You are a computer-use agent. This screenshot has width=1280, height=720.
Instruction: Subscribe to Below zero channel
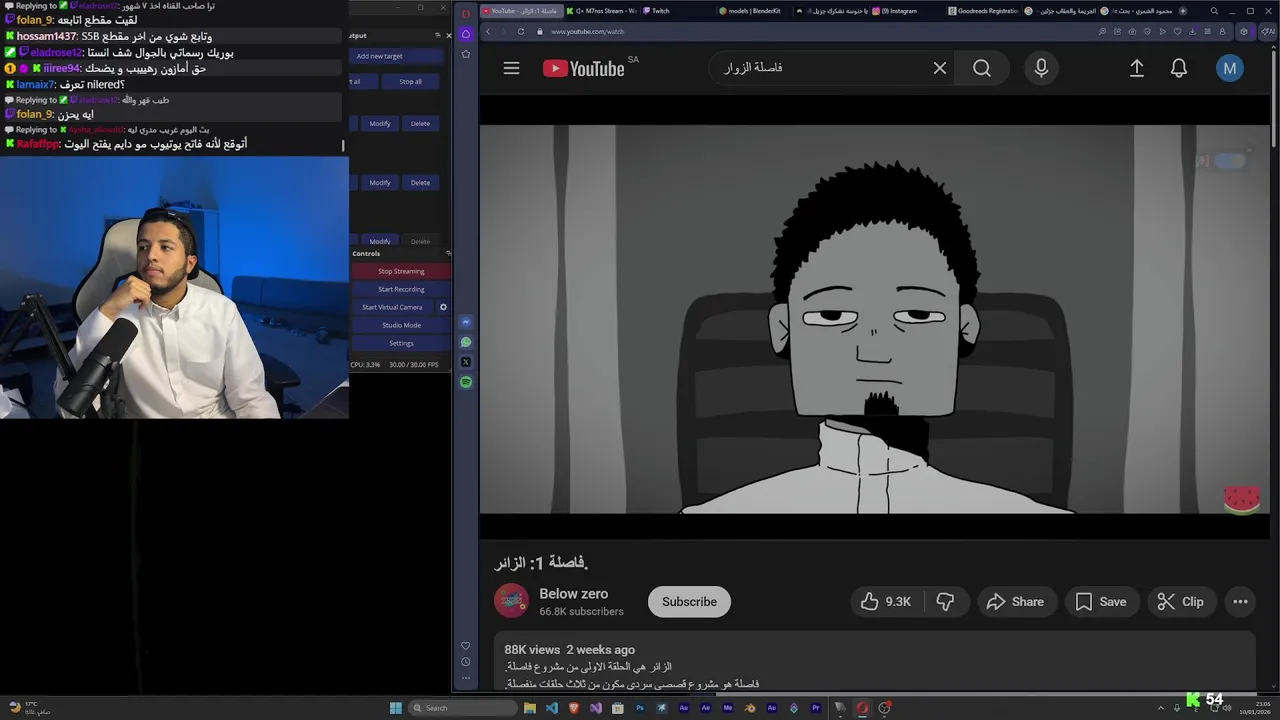tap(689, 601)
